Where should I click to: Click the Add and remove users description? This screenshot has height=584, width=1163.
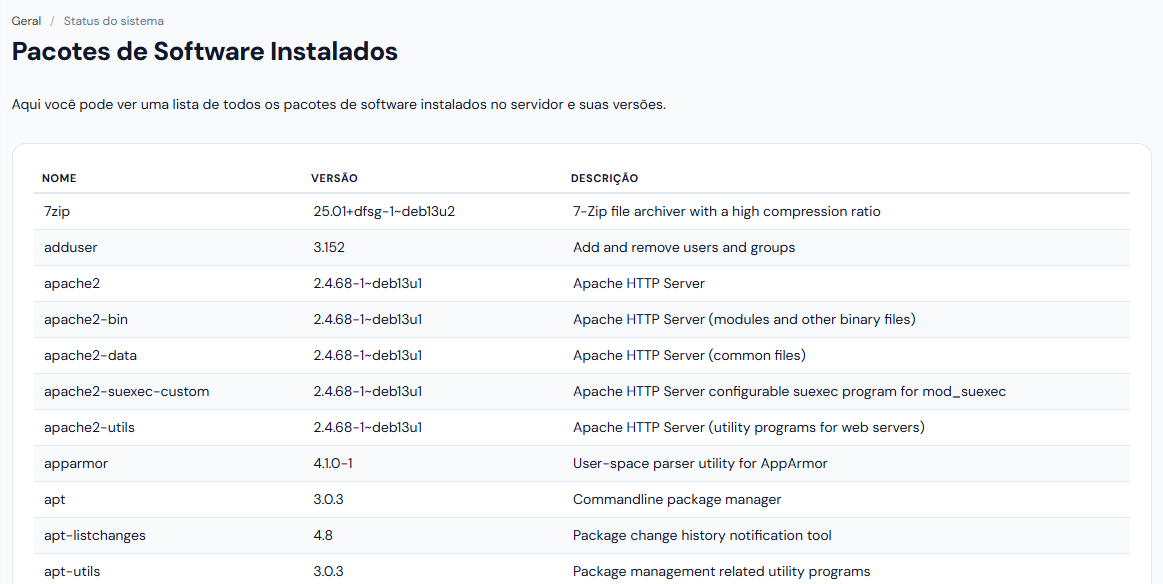684,247
